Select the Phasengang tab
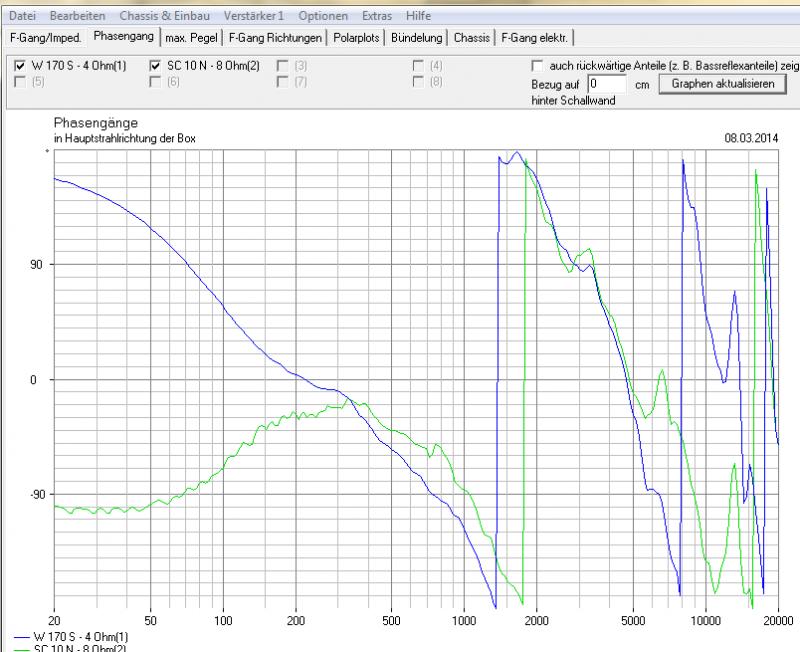 [x=122, y=38]
